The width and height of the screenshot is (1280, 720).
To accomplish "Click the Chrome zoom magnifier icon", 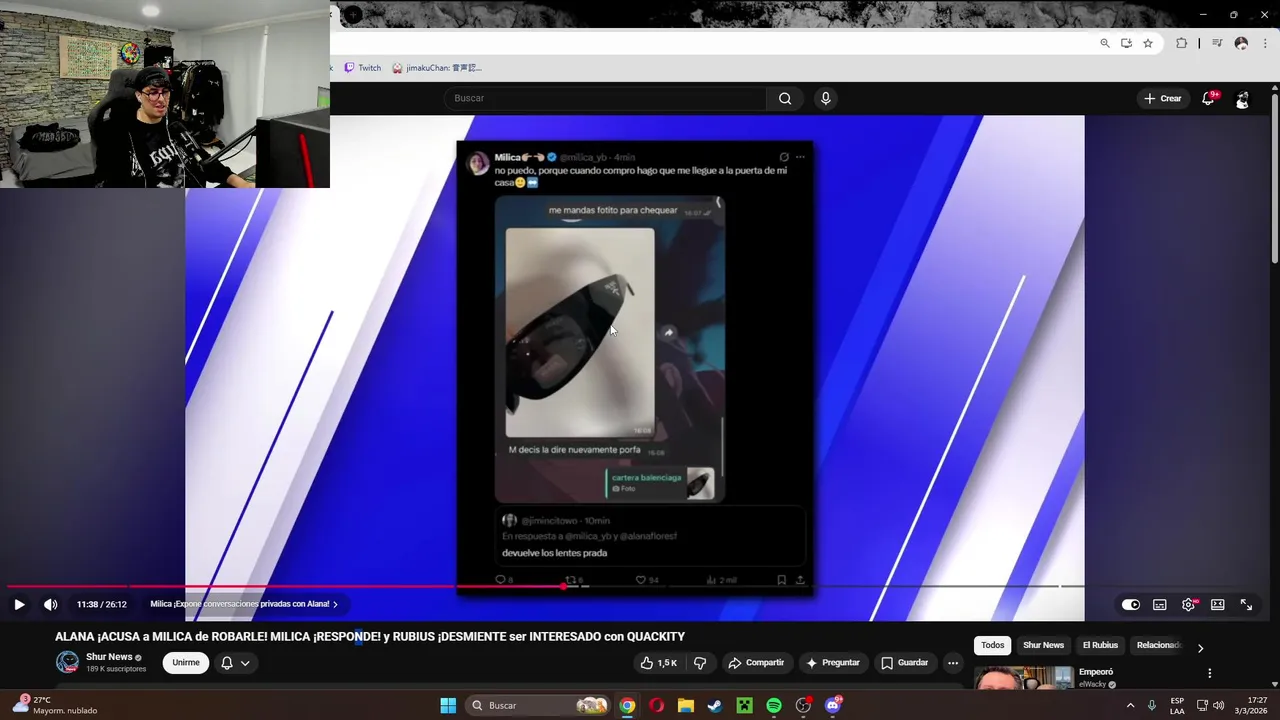I will click(1105, 43).
